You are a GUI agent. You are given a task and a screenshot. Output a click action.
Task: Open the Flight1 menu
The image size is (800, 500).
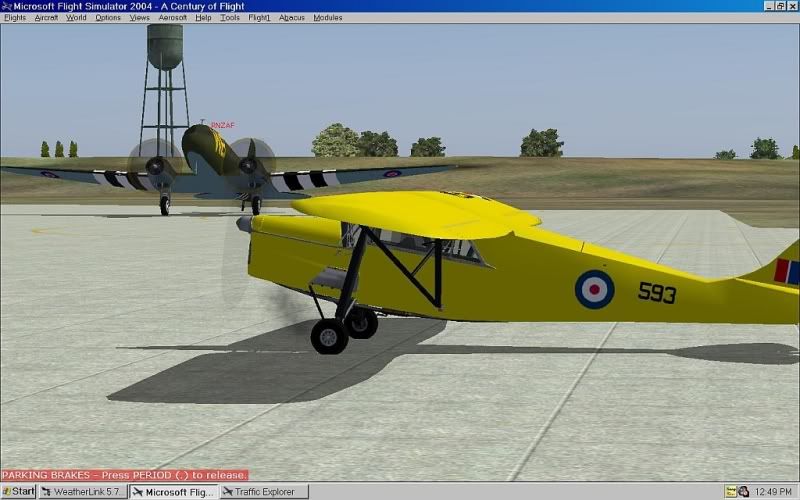point(259,18)
